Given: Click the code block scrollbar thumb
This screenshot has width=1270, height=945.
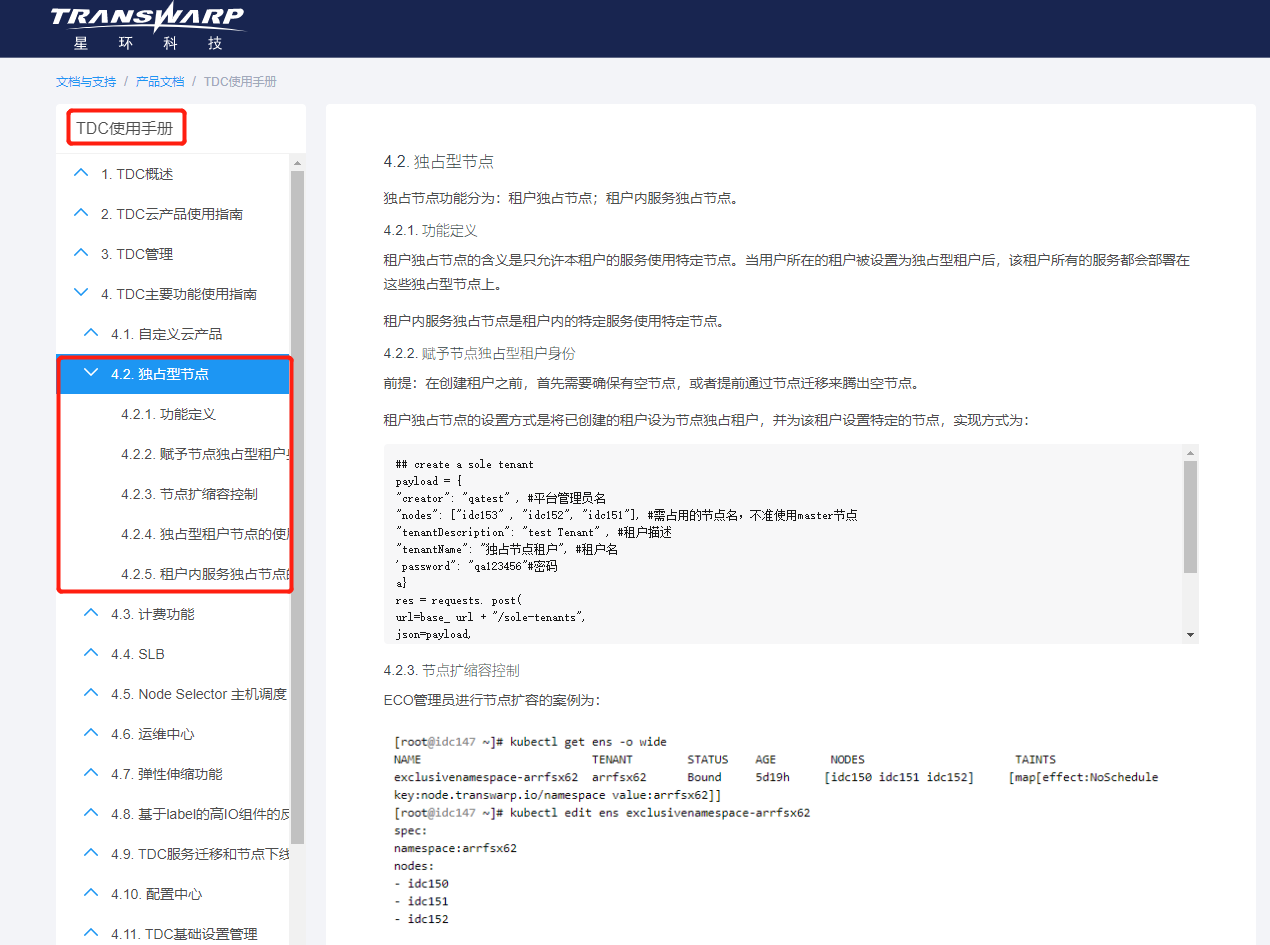Looking at the screenshot, I should coord(1190,516).
